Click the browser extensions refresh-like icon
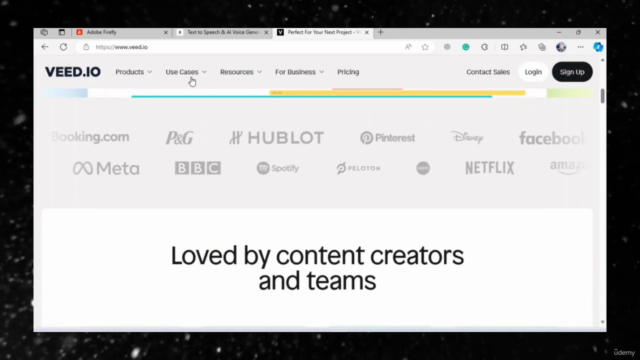 pyautogui.click(x=484, y=47)
